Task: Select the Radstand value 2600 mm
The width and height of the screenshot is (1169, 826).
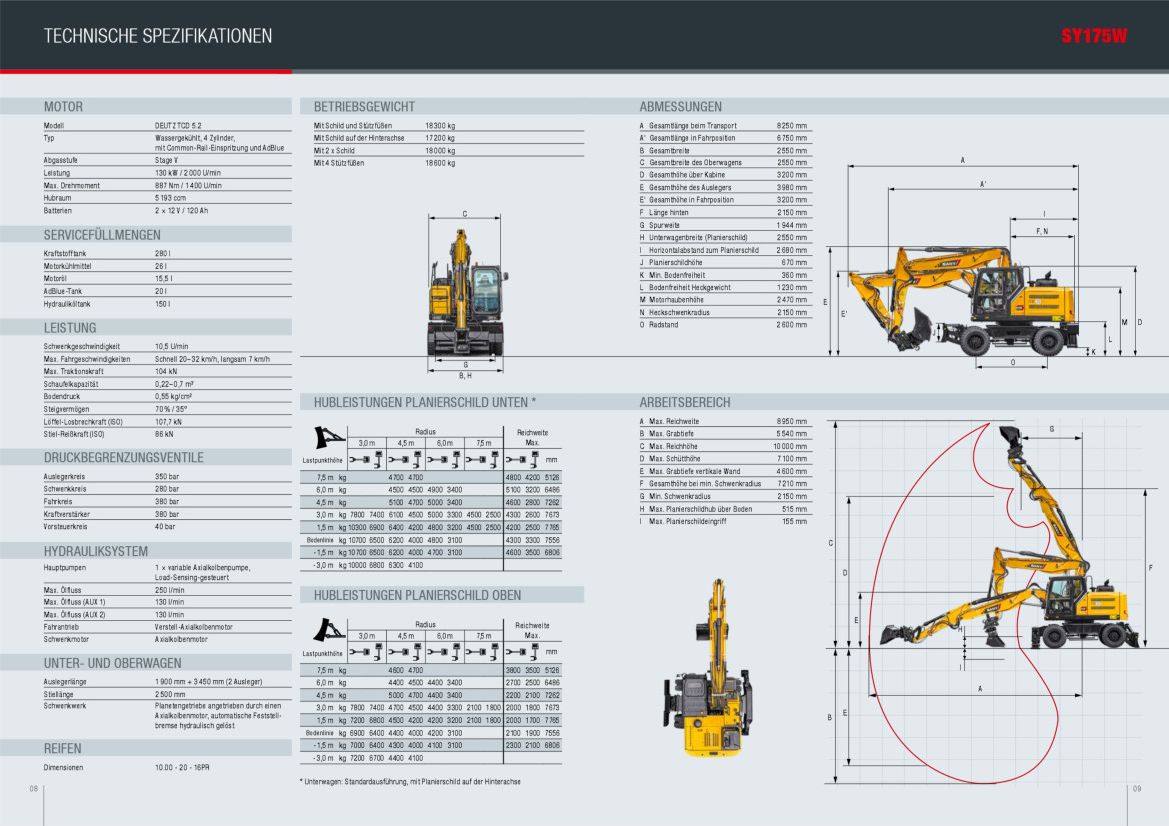Action: pos(792,325)
